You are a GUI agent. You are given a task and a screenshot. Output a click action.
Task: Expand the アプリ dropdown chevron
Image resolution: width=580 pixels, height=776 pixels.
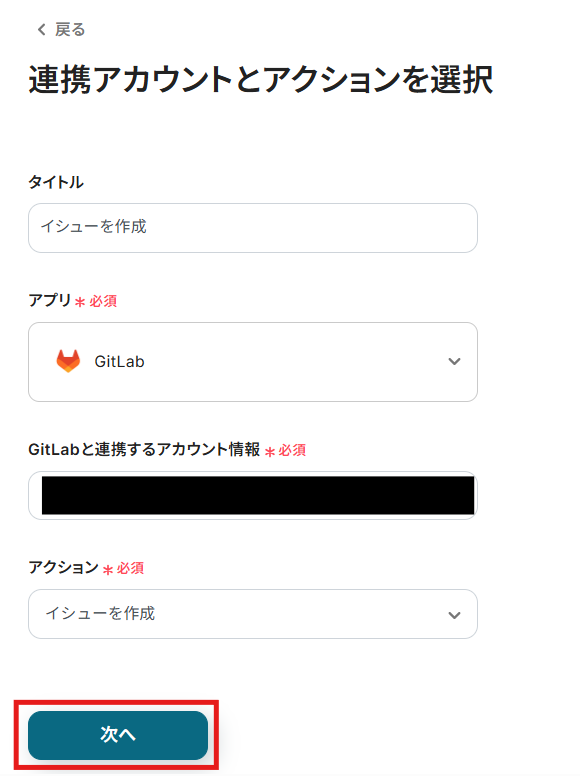[454, 361]
